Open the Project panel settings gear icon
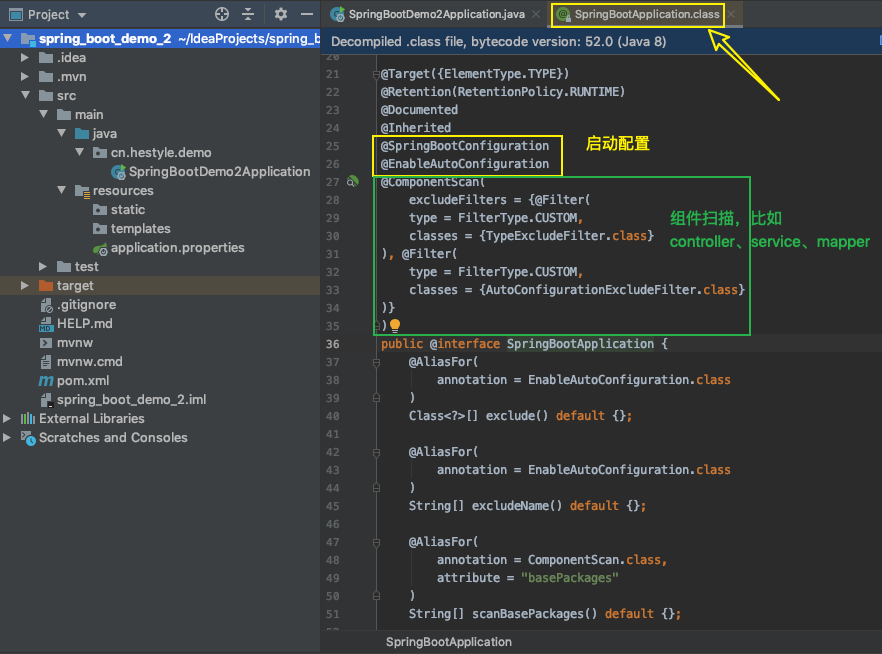Image resolution: width=882 pixels, height=654 pixels. 281,15
